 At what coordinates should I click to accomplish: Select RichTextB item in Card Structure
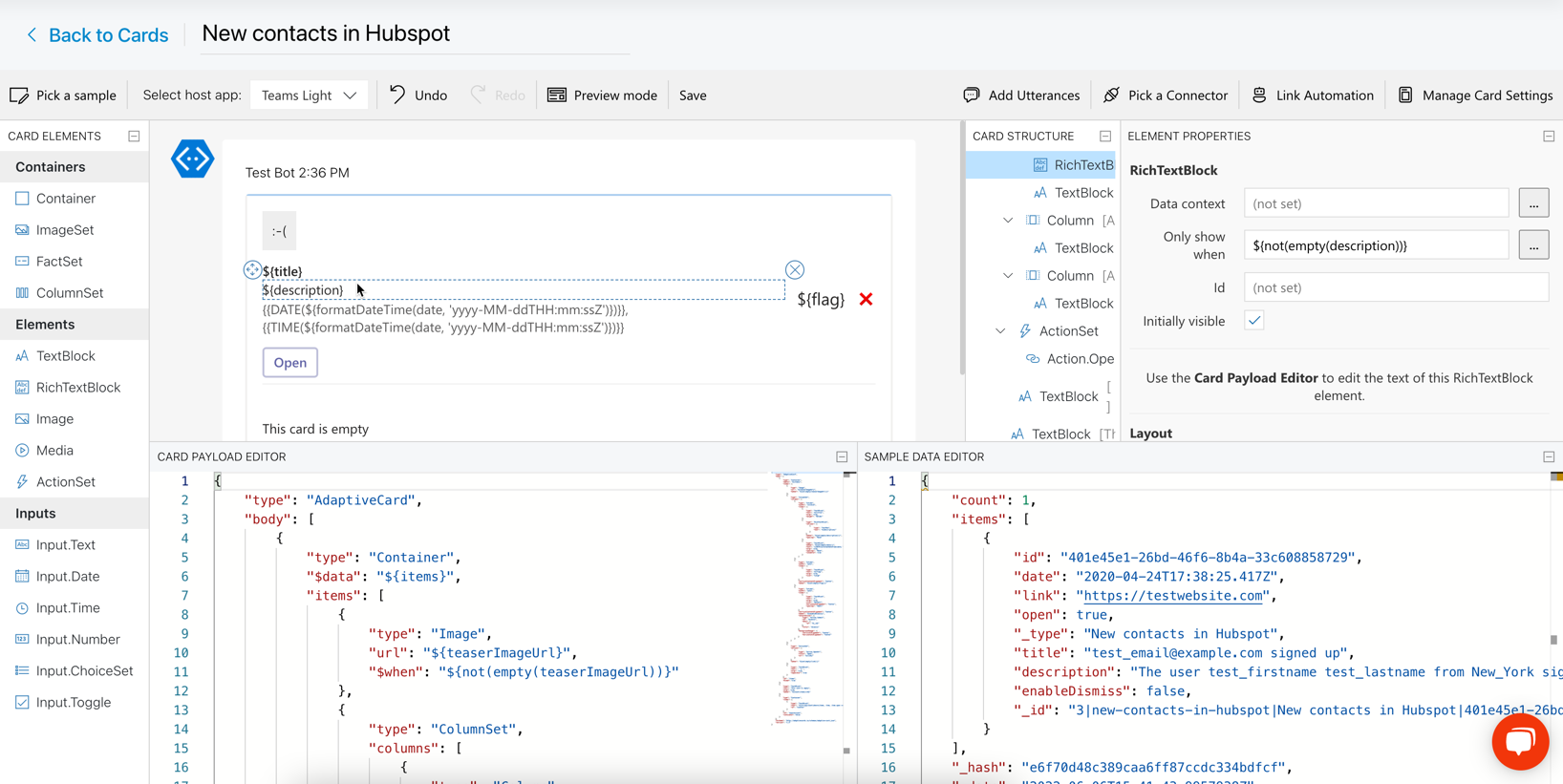point(1040,164)
